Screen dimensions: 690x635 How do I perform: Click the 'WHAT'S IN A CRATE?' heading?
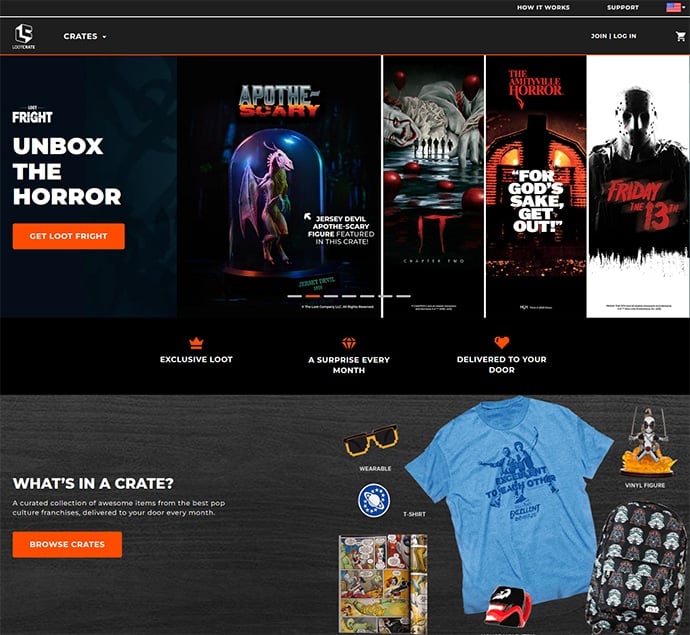click(93, 484)
